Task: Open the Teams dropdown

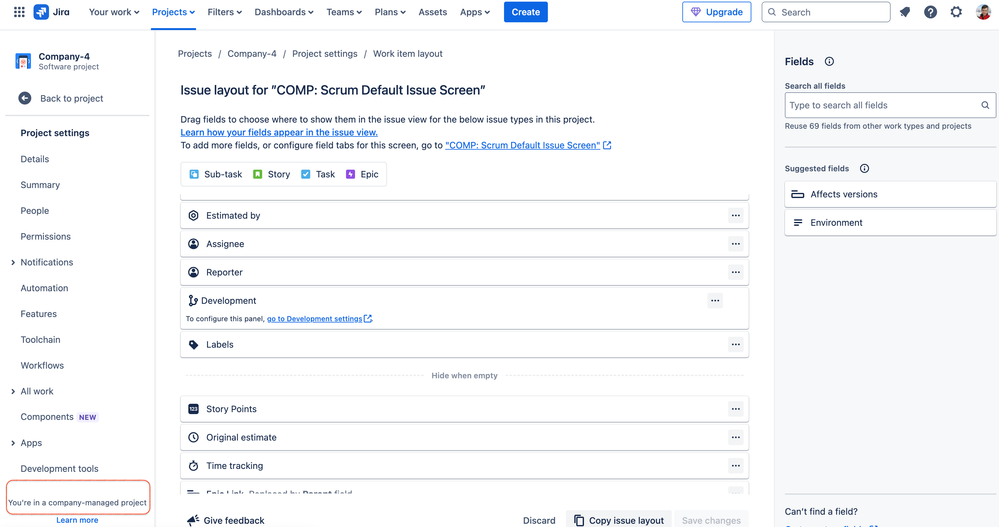Action: [344, 12]
